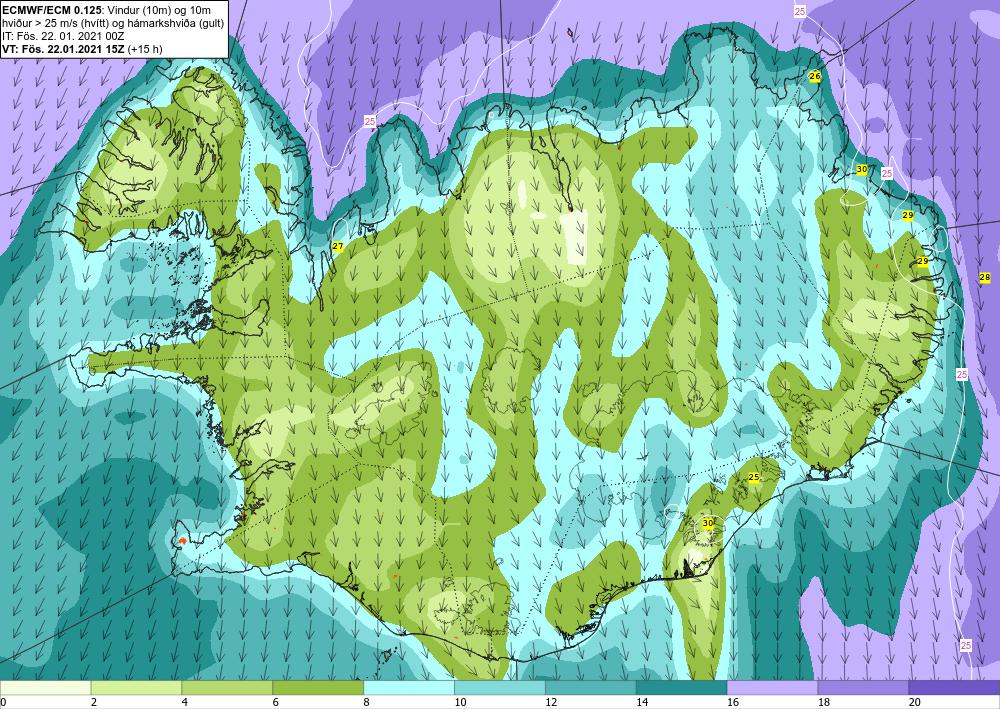This screenshot has width=1000, height=709.
Task: Click the yellow gust label 28 offshore
Action: tap(985, 277)
